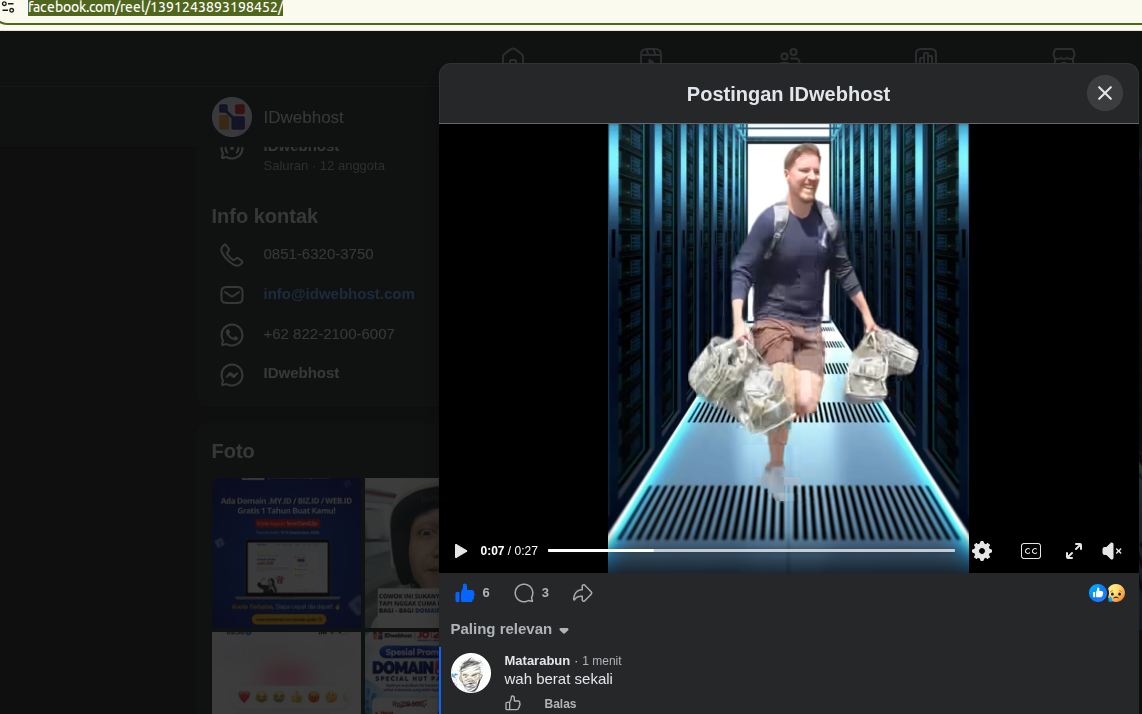This screenshot has width=1142, height=714.
Task: Share the post arrow icon
Action: pos(582,593)
